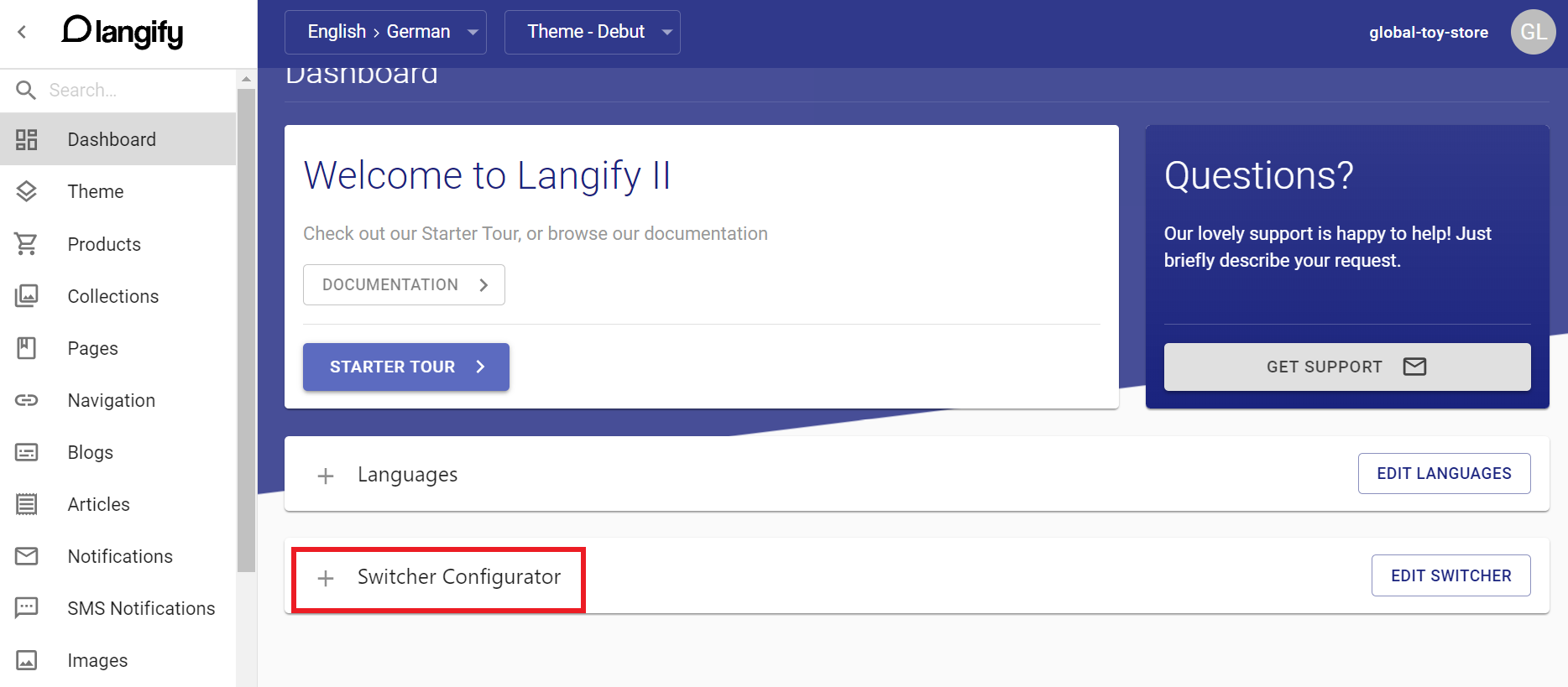Go to Articles in the sidebar
1568x687 pixels.
[x=118, y=504]
